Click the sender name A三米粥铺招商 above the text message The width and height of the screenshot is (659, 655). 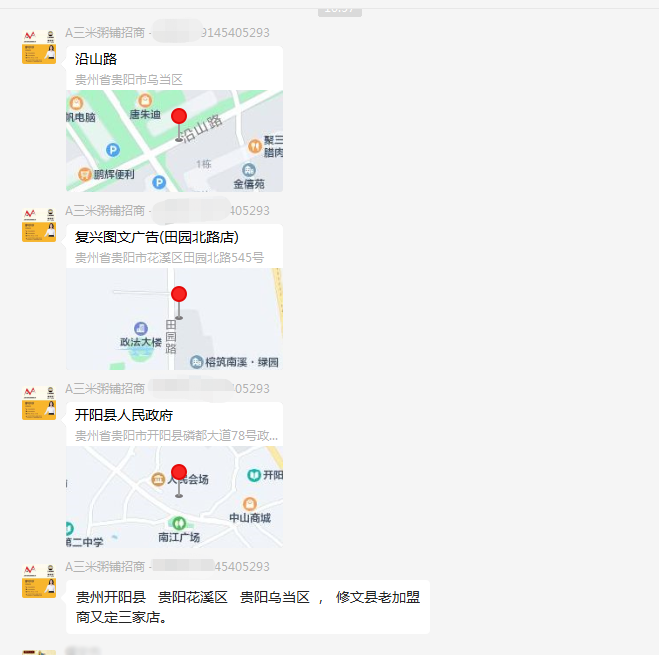(x=106, y=567)
